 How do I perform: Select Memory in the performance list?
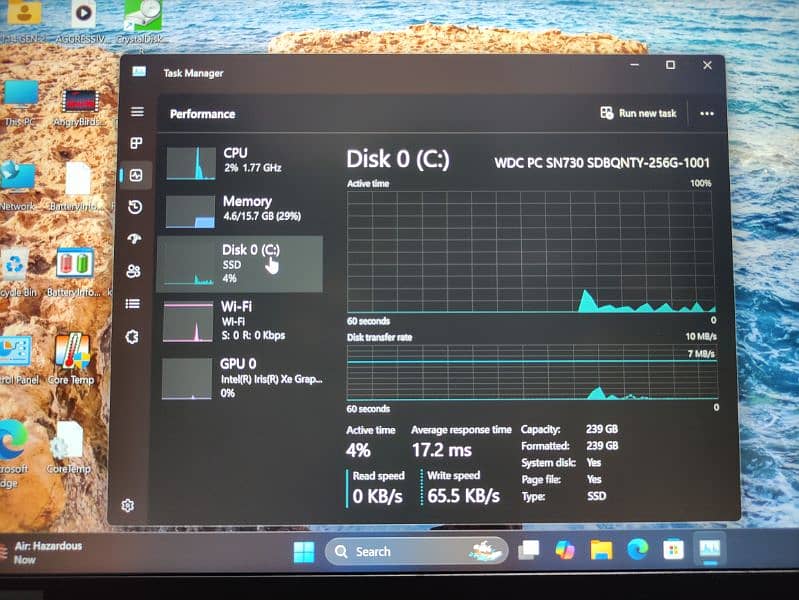click(240, 209)
